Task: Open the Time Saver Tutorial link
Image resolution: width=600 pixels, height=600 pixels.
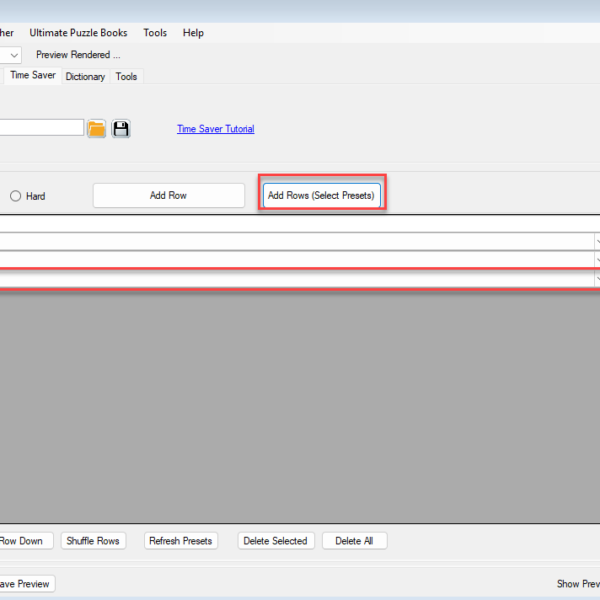Action: pyautogui.click(x=215, y=129)
